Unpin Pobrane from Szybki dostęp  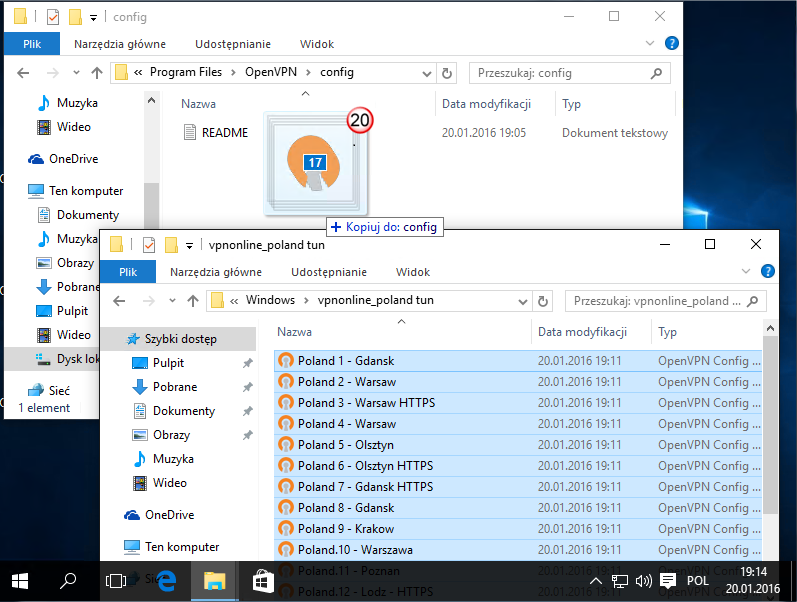pyautogui.click(x=248, y=387)
